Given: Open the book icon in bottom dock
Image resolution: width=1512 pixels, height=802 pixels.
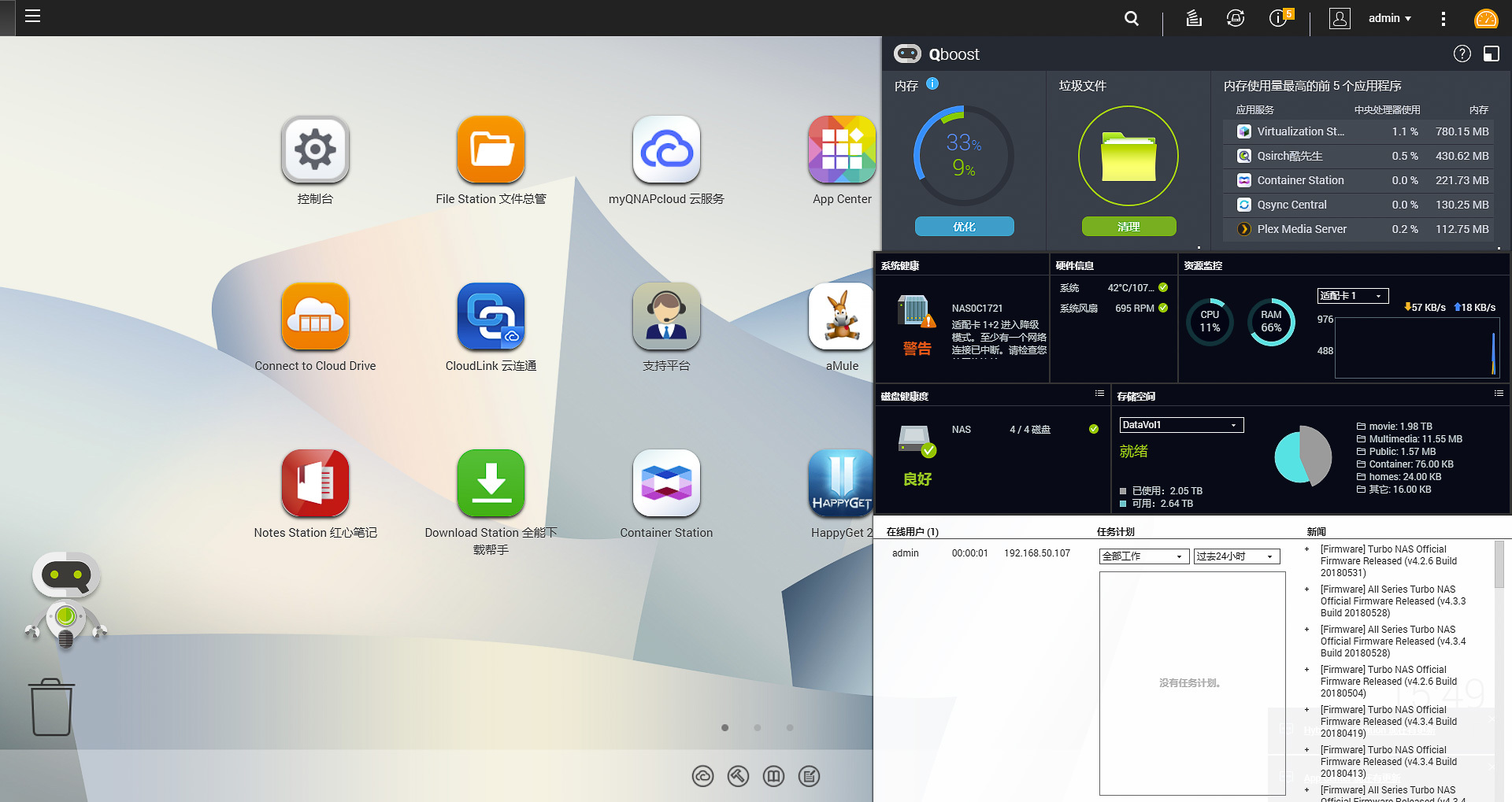Looking at the screenshot, I should coord(773,777).
